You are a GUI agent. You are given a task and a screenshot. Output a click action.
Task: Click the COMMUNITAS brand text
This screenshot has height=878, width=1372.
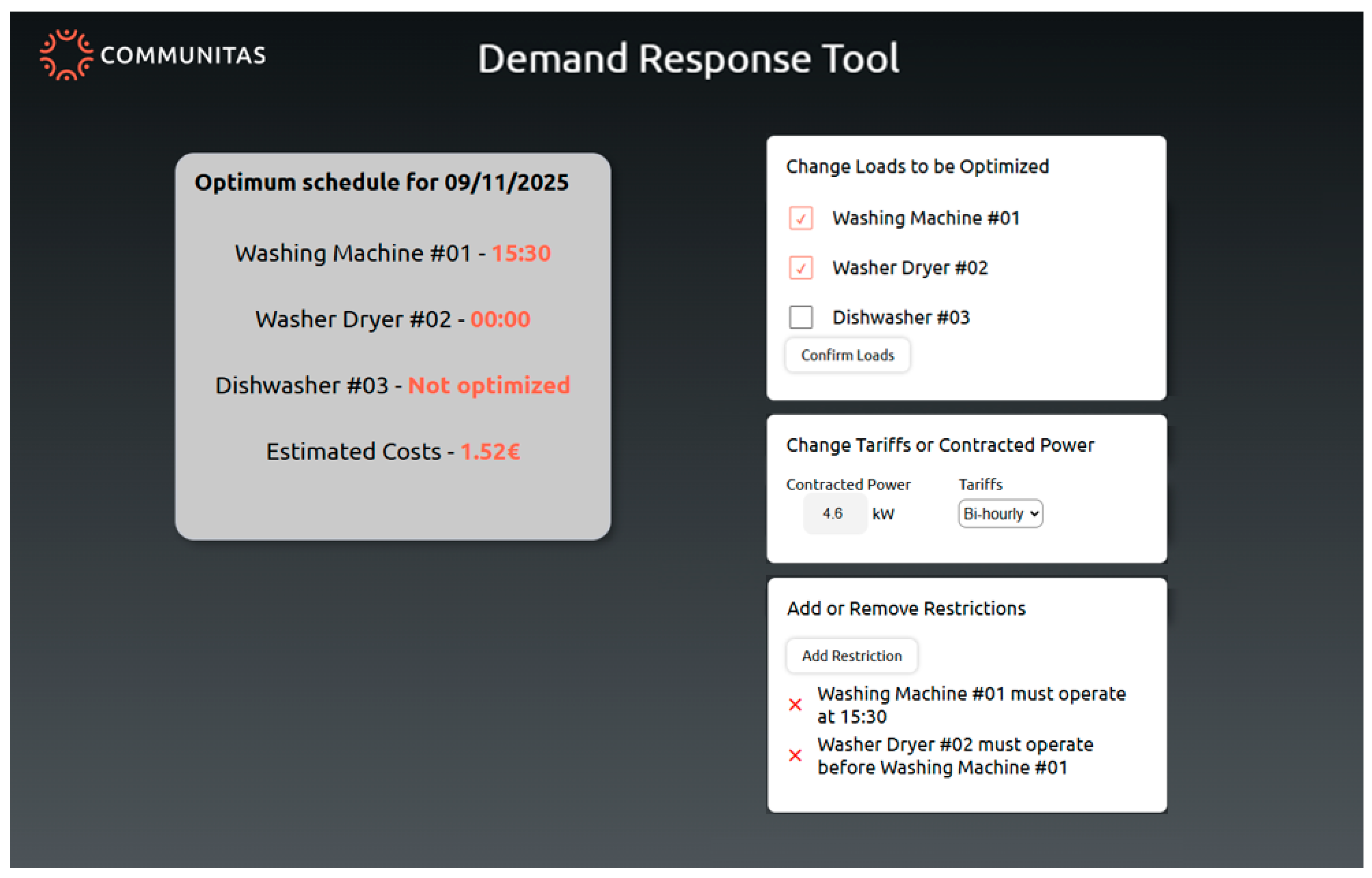(183, 56)
